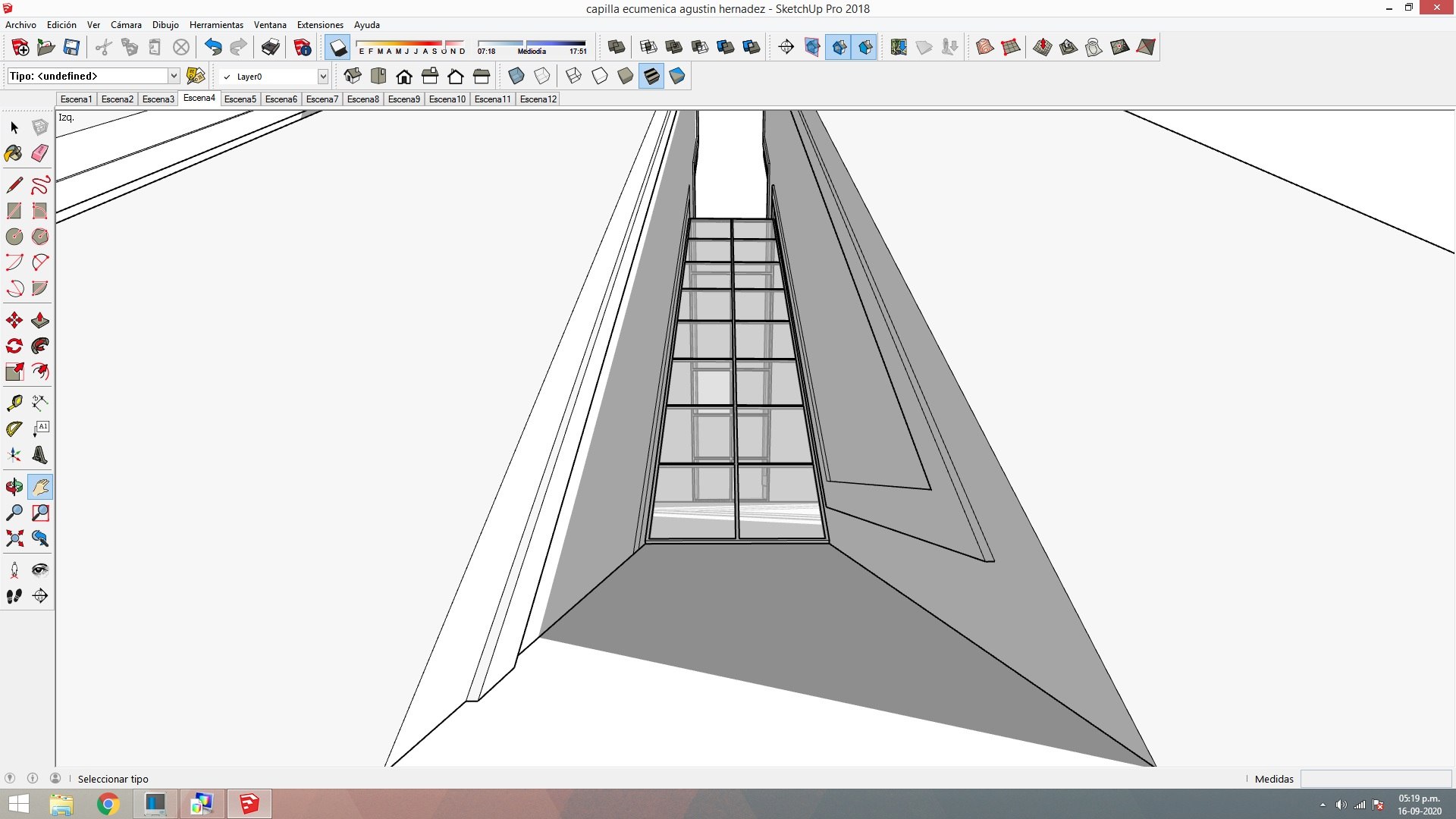
Task: Open Chrome from the taskbar
Action: (x=108, y=804)
